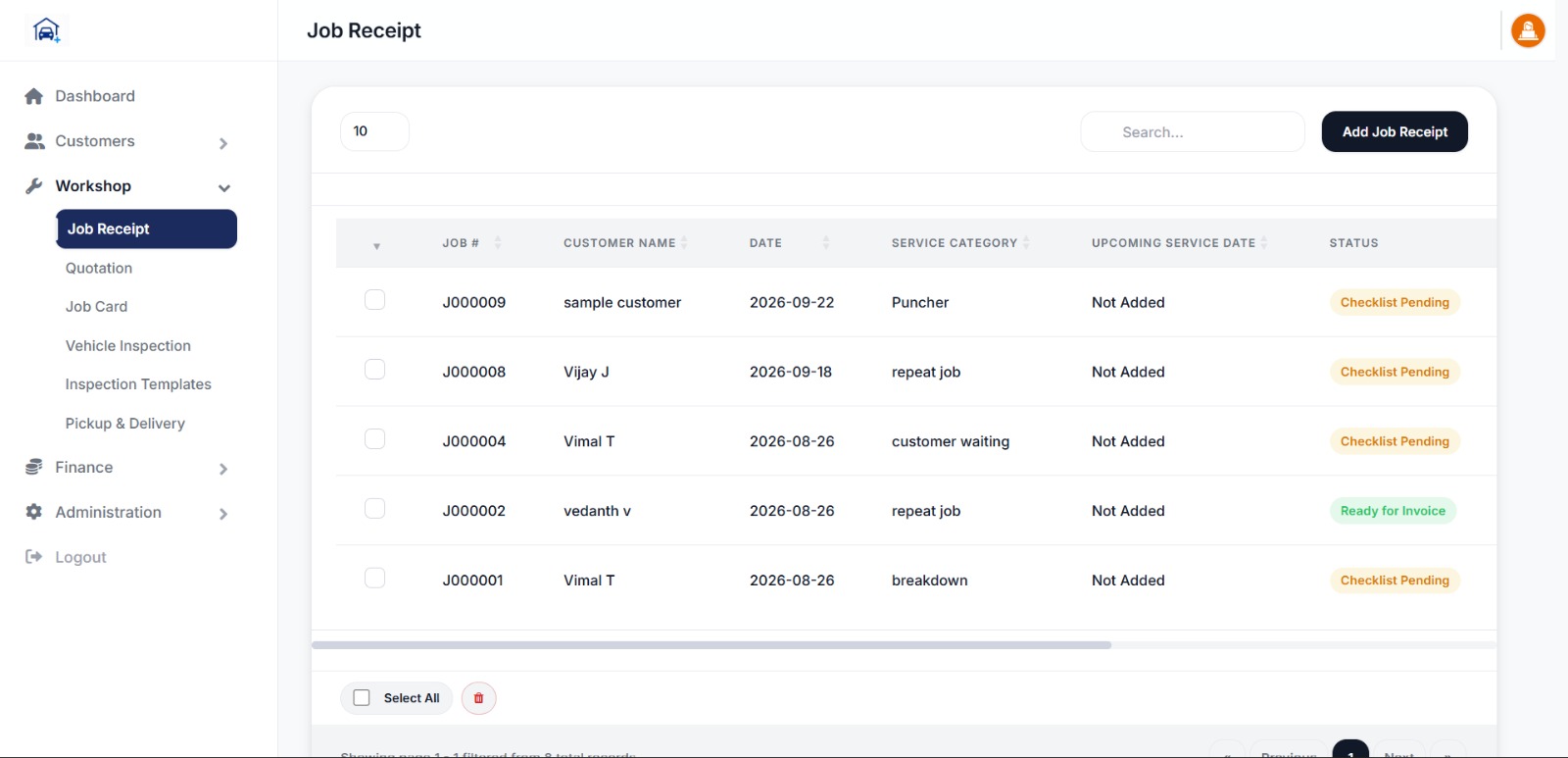Sort by Customer Name column arrows
Image resolution: width=1568 pixels, height=758 pixels.
tap(684, 242)
